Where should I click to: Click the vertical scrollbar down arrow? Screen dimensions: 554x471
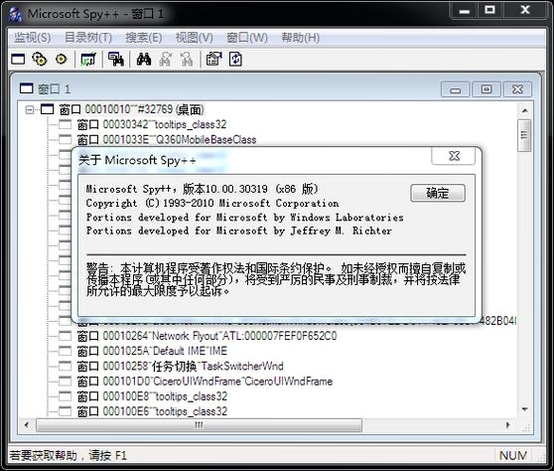525,410
